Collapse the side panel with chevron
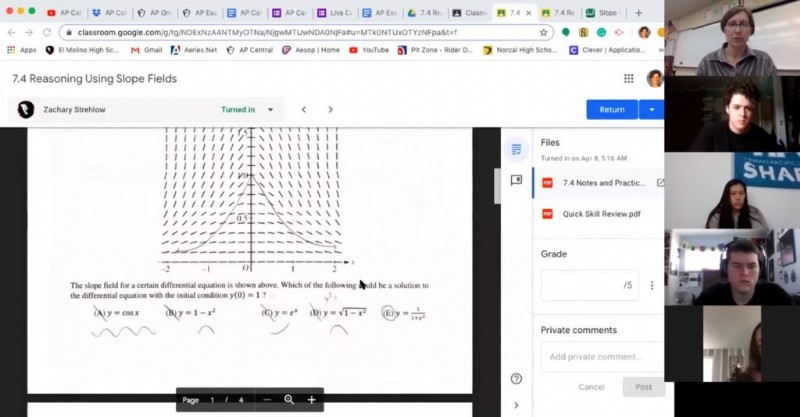The width and height of the screenshot is (800, 417). tap(516, 405)
